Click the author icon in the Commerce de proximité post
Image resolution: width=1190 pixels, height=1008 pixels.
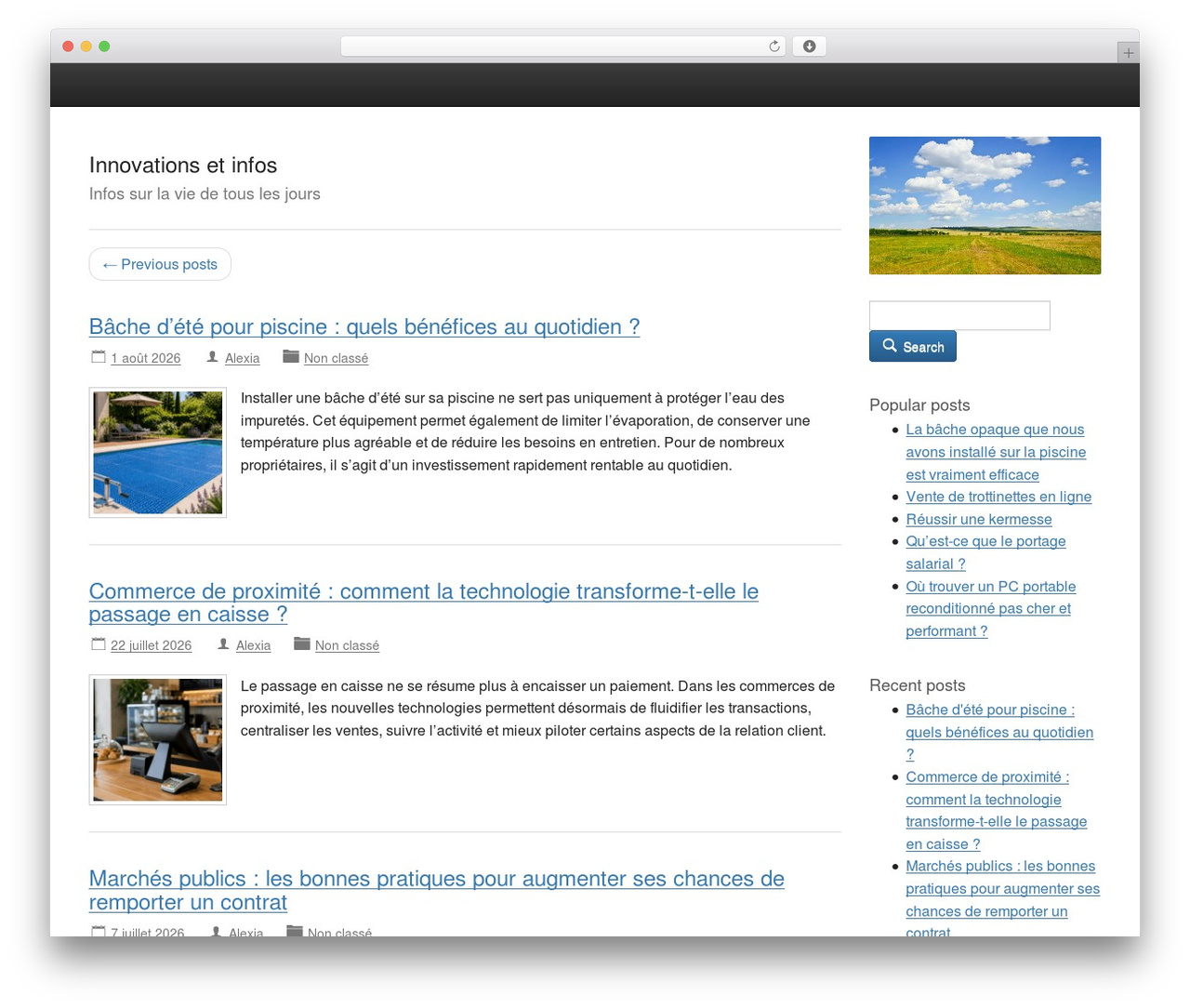(x=223, y=644)
